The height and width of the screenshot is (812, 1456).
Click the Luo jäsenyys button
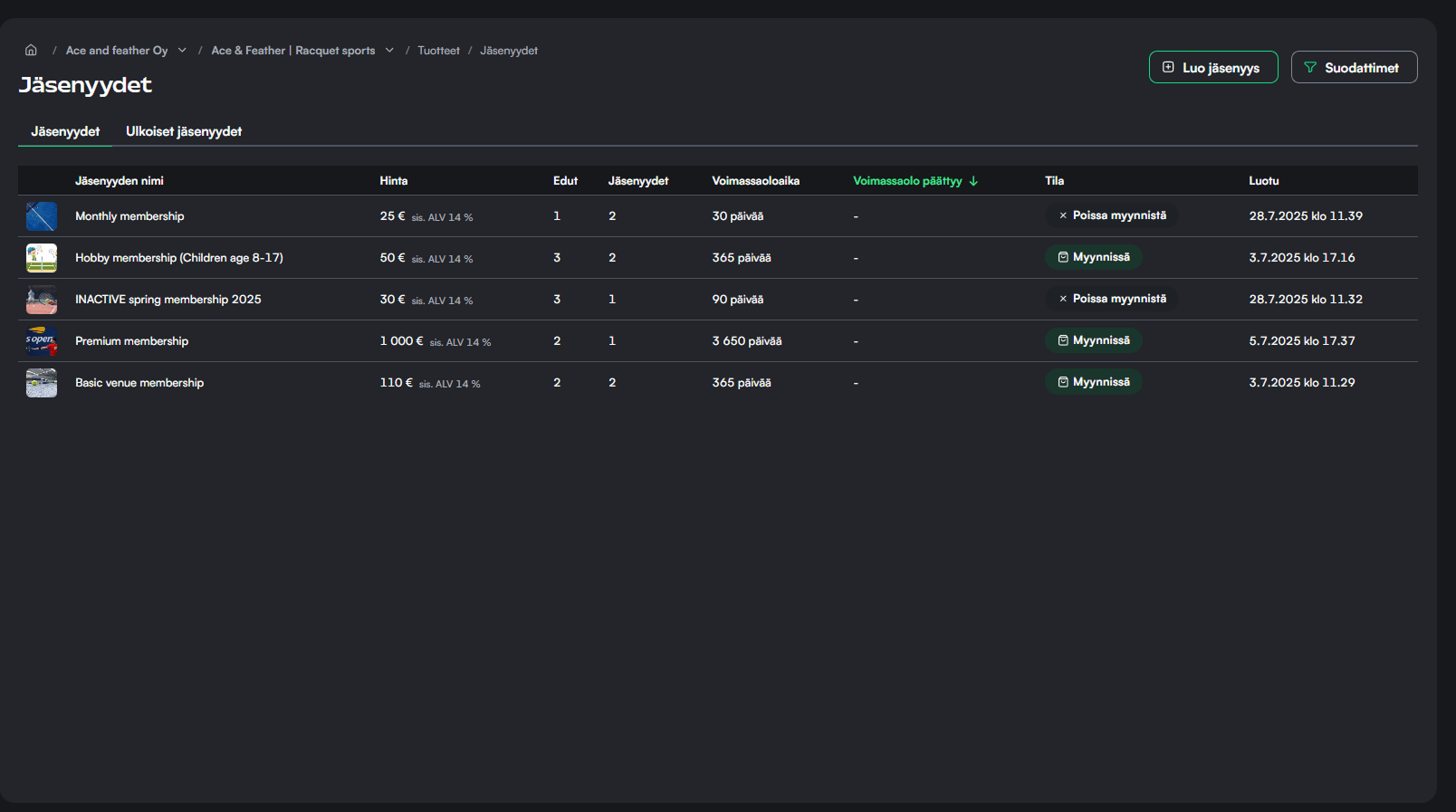coord(1212,68)
